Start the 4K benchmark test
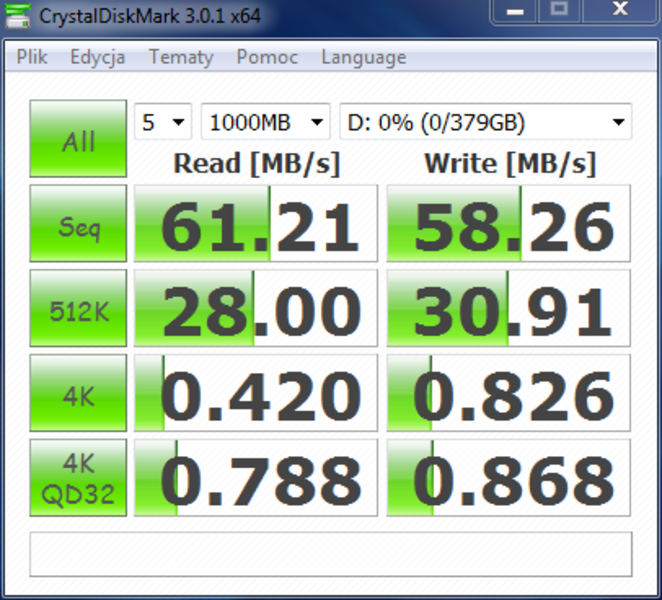This screenshot has height=600, width=662. (x=78, y=393)
